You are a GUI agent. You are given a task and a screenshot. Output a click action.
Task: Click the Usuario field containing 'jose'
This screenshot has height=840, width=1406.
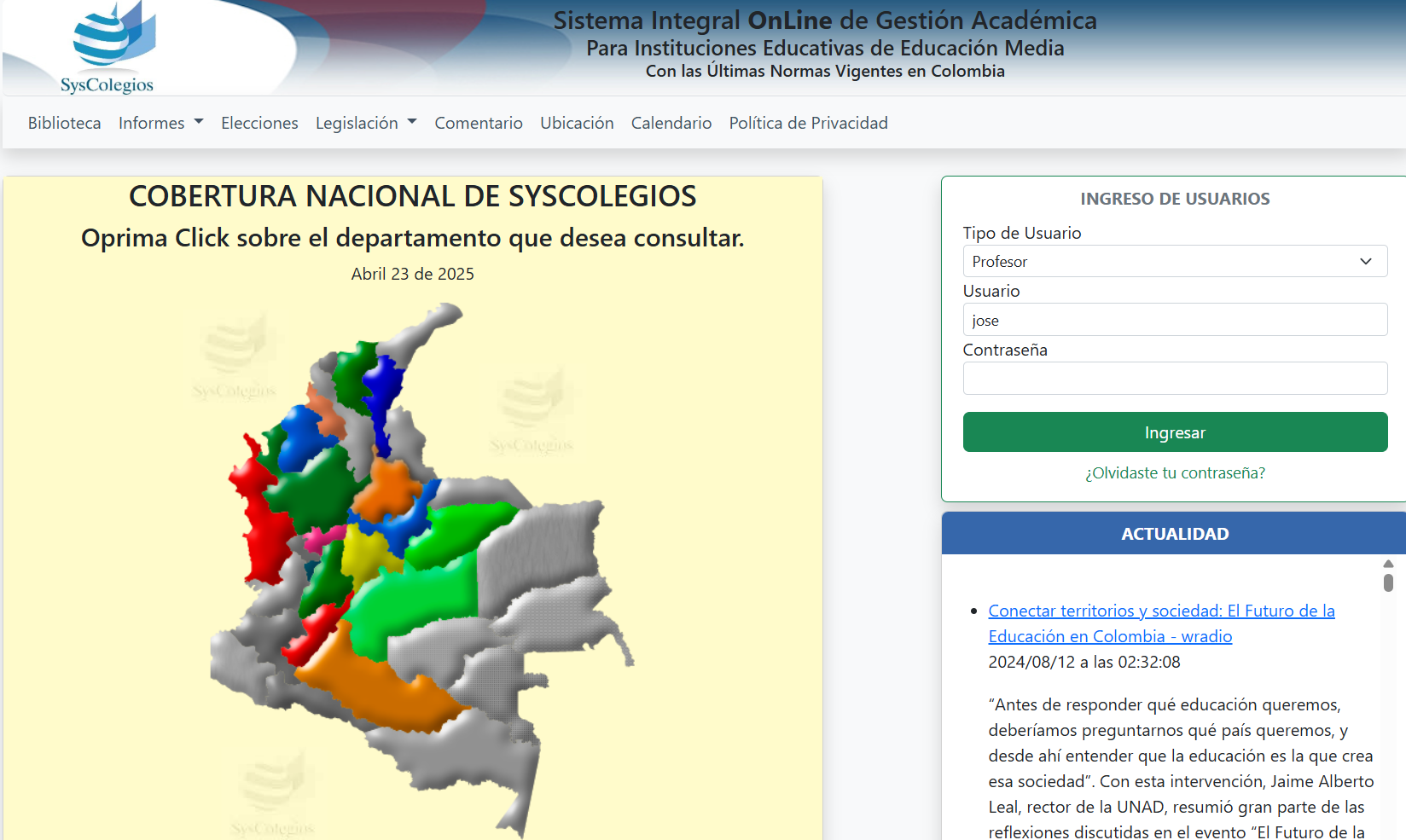pyautogui.click(x=1175, y=319)
